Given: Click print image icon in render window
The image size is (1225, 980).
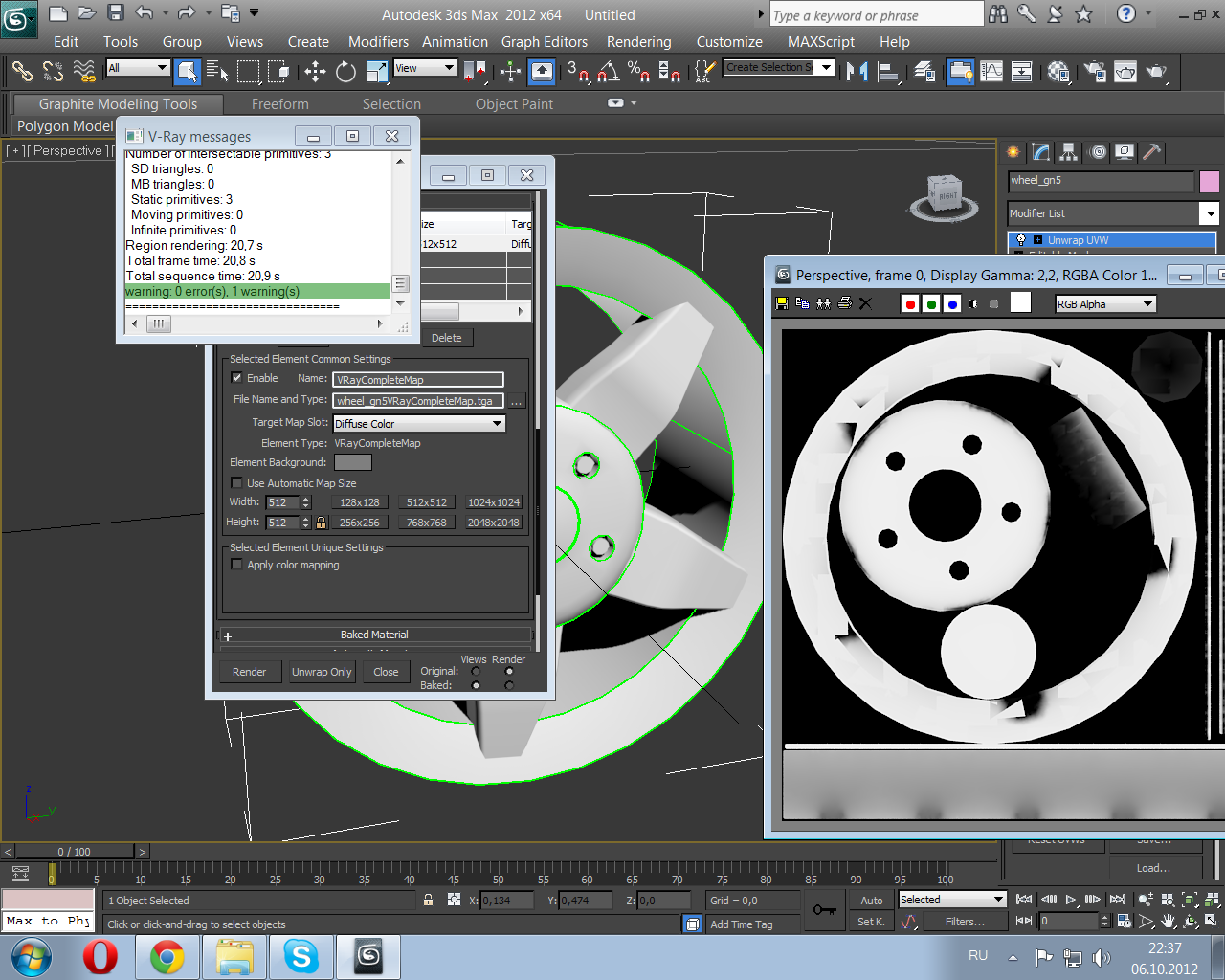Looking at the screenshot, I should (844, 303).
